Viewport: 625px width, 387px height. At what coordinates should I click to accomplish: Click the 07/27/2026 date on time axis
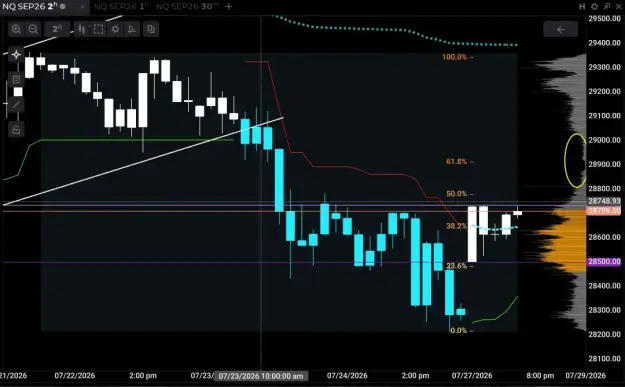point(472,375)
